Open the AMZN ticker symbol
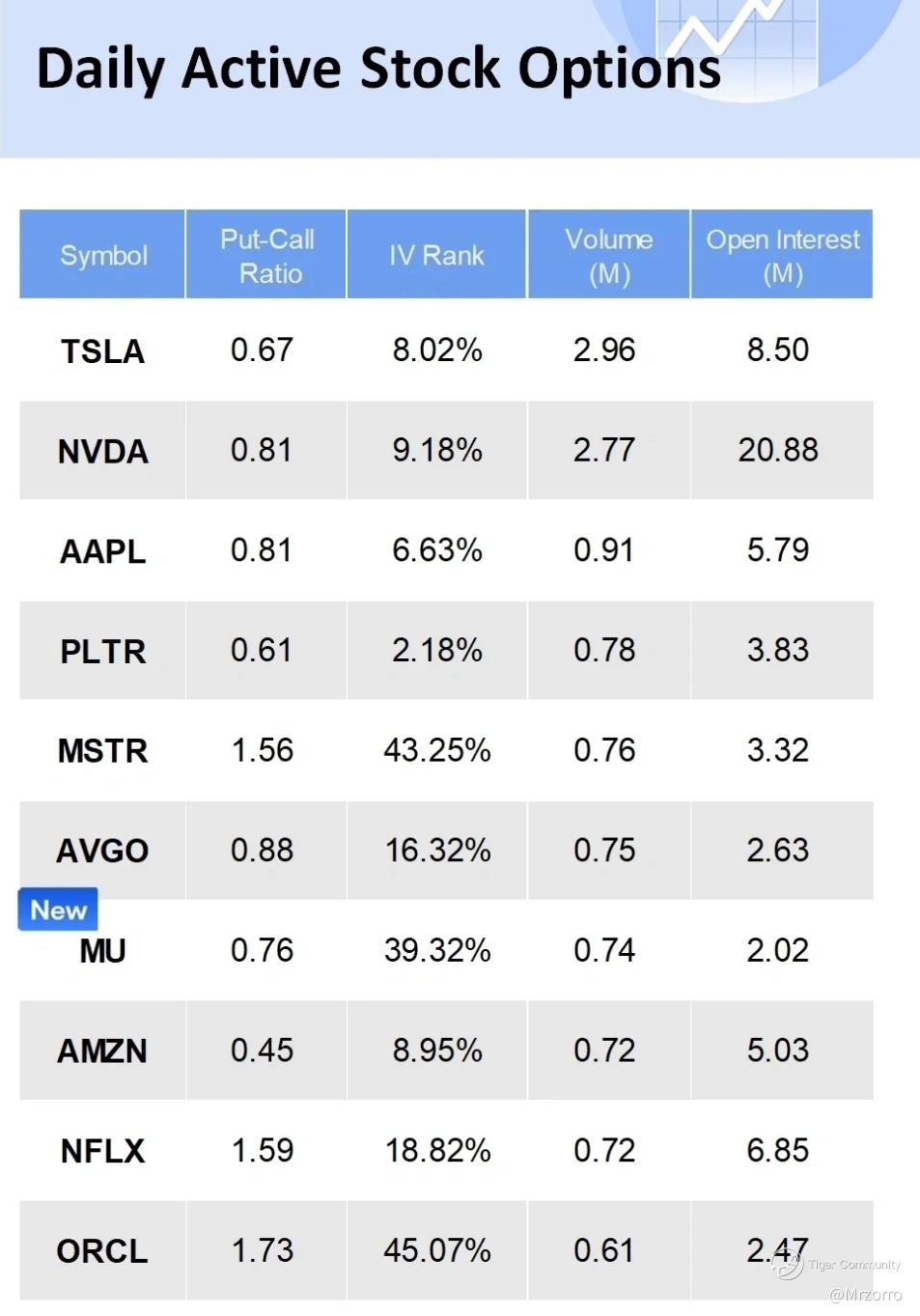 click(x=102, y=1050)
